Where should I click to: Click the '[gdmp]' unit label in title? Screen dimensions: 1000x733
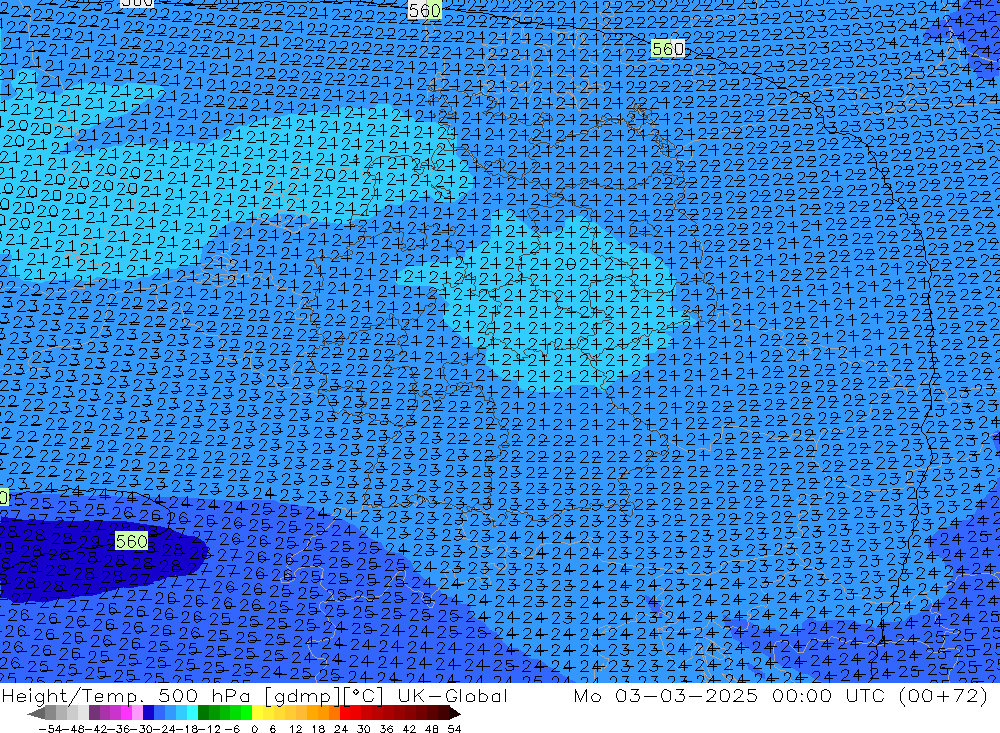coord(303,697)
